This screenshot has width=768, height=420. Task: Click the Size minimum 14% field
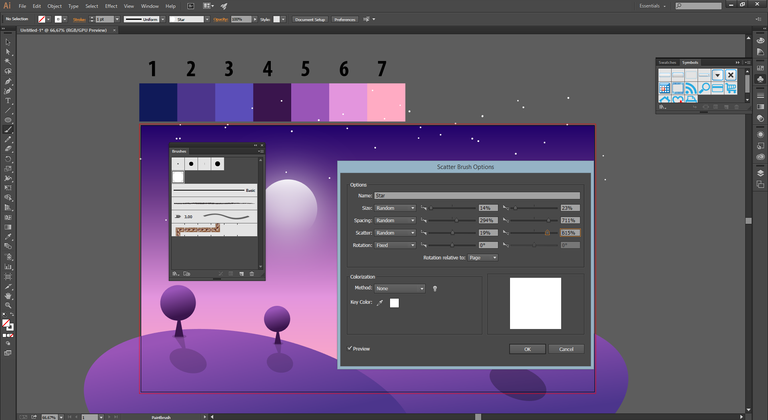[x=488, y=208]
